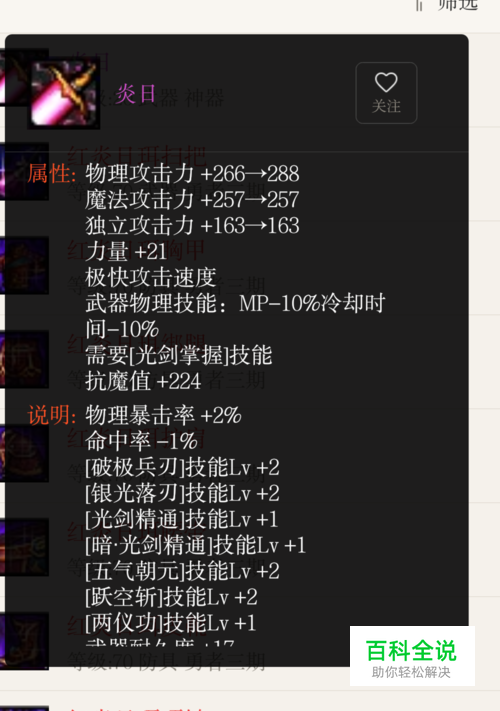Click the orange 说明 section label

click(x=52, y=415)
